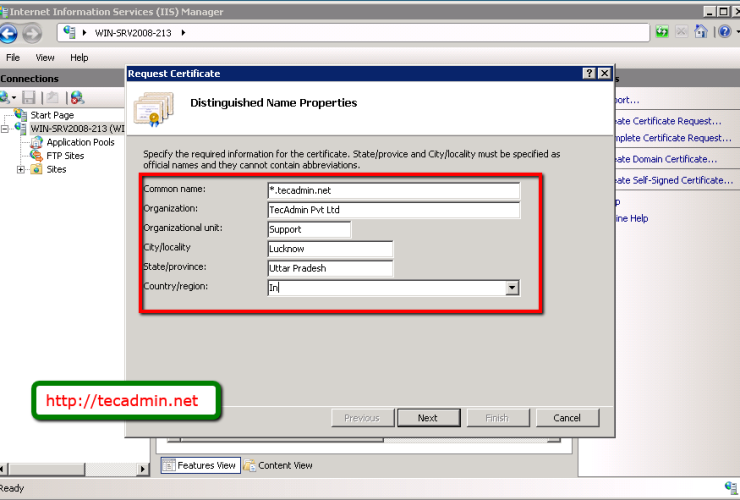Click the Home icon in the toolbar
Image resolution: width=740 pixels, height=500 pixels.
pos(701,33)
